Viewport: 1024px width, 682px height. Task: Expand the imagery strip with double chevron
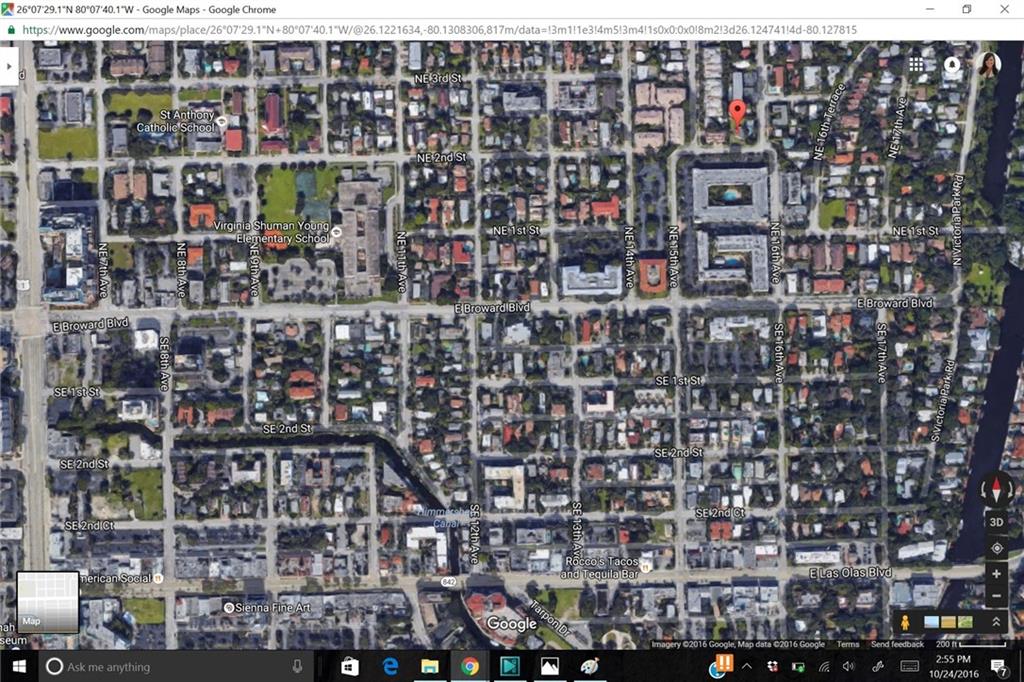(x=995, y=622)
